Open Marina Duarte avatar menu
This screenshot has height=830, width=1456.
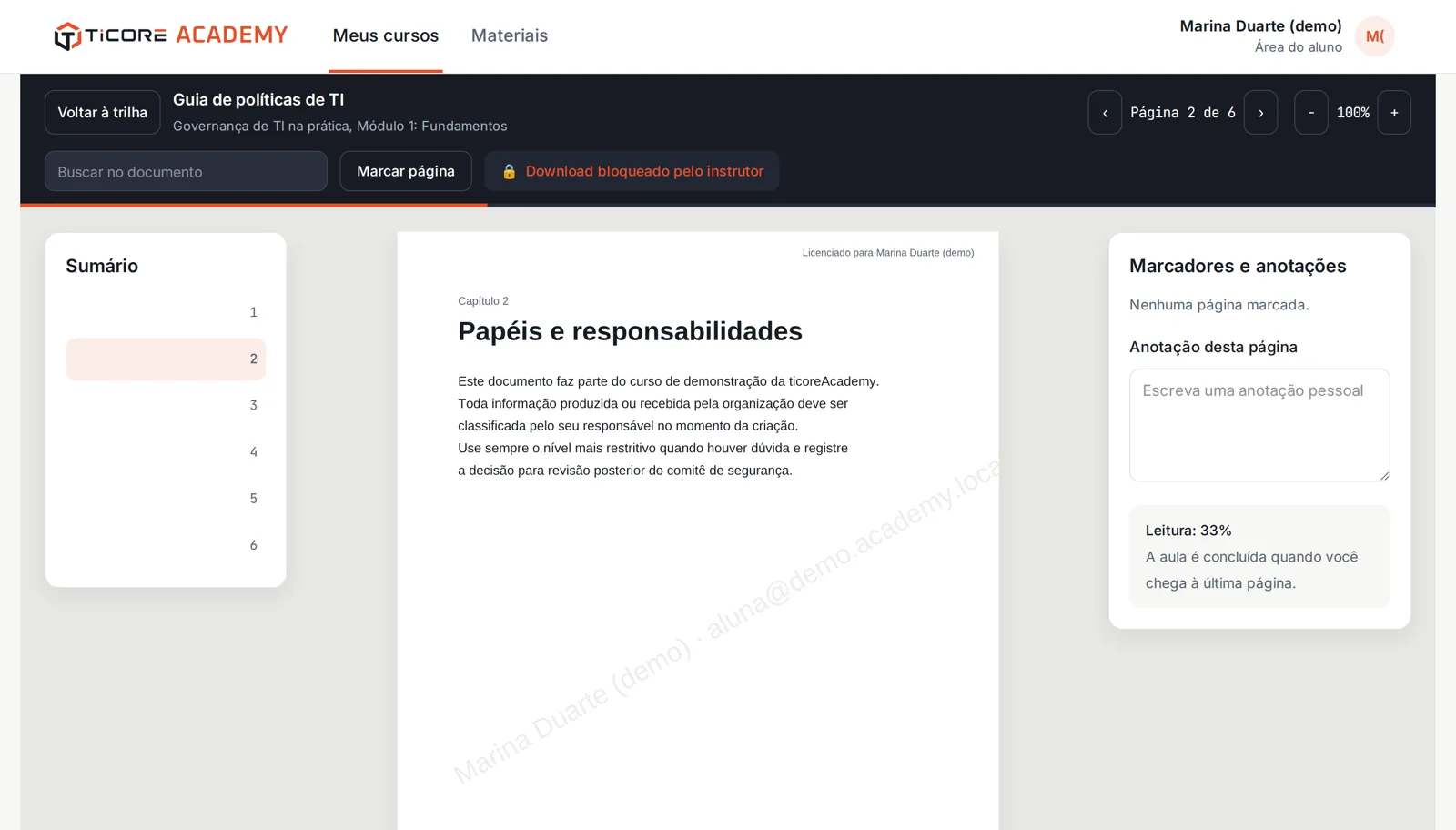pos(1374,36)
